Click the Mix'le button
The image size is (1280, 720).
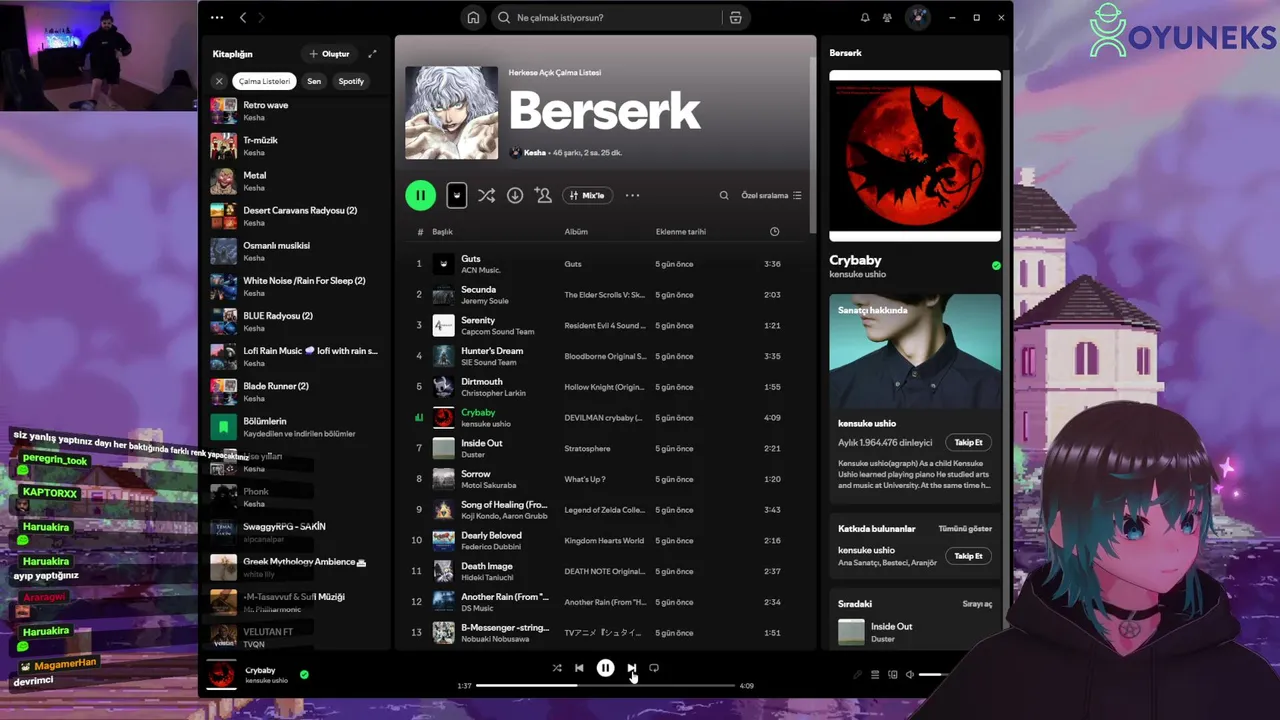coord(588,195)
